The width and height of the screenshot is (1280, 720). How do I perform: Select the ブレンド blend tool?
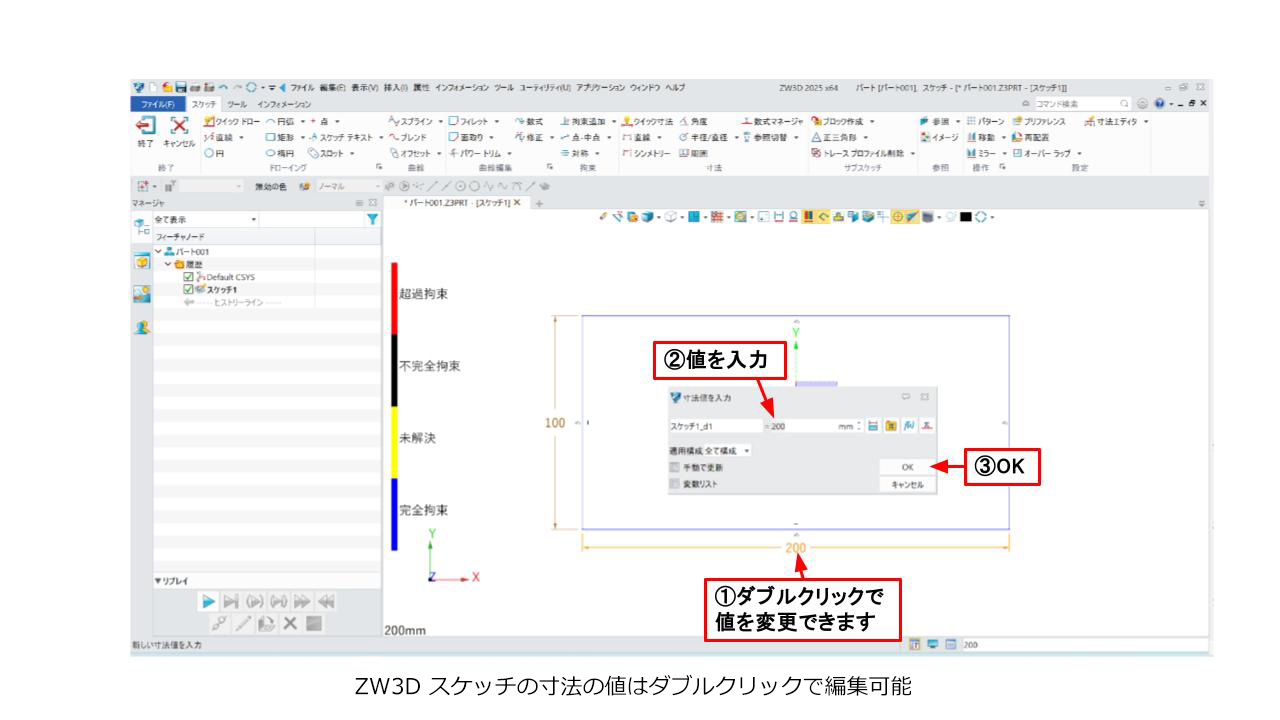pos(408,137)
